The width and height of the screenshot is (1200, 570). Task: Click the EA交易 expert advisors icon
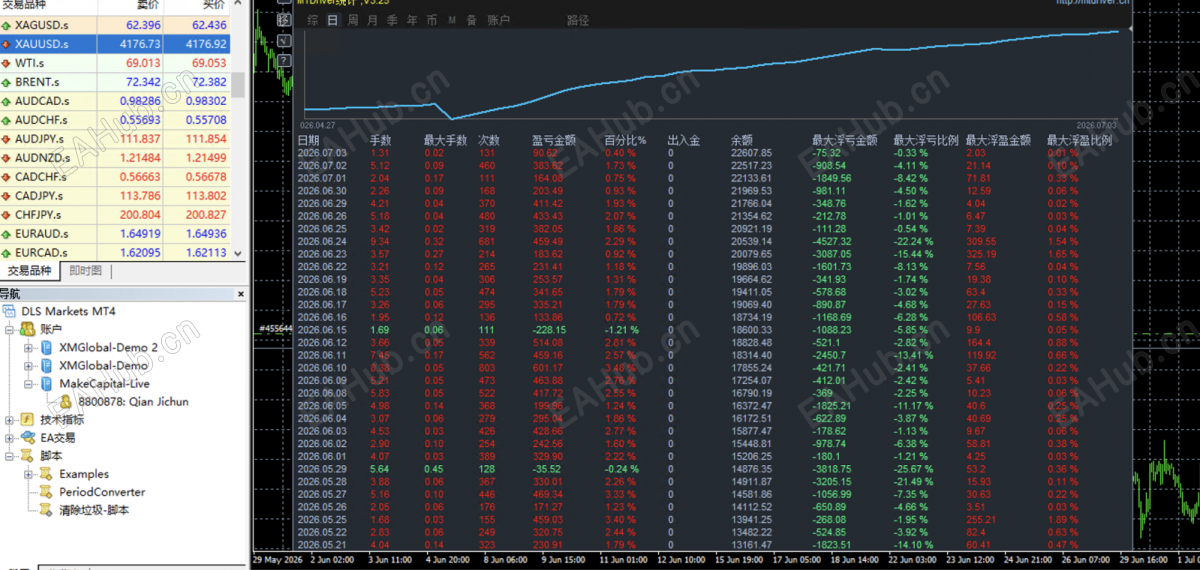28,438
